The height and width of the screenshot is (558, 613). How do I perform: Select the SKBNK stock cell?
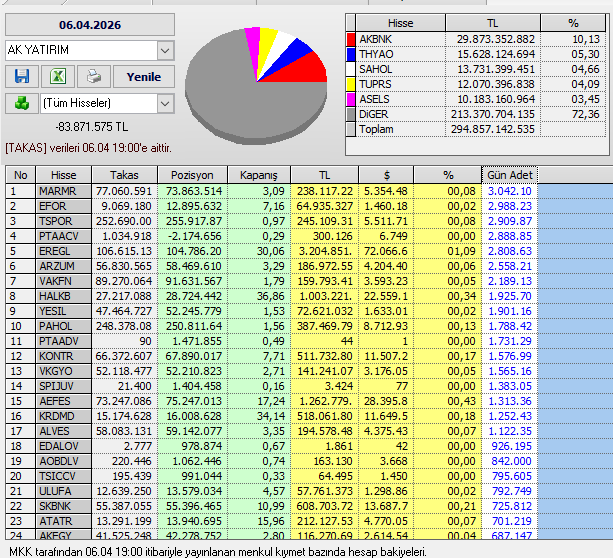pyautogui.click(x=64, y=506)
